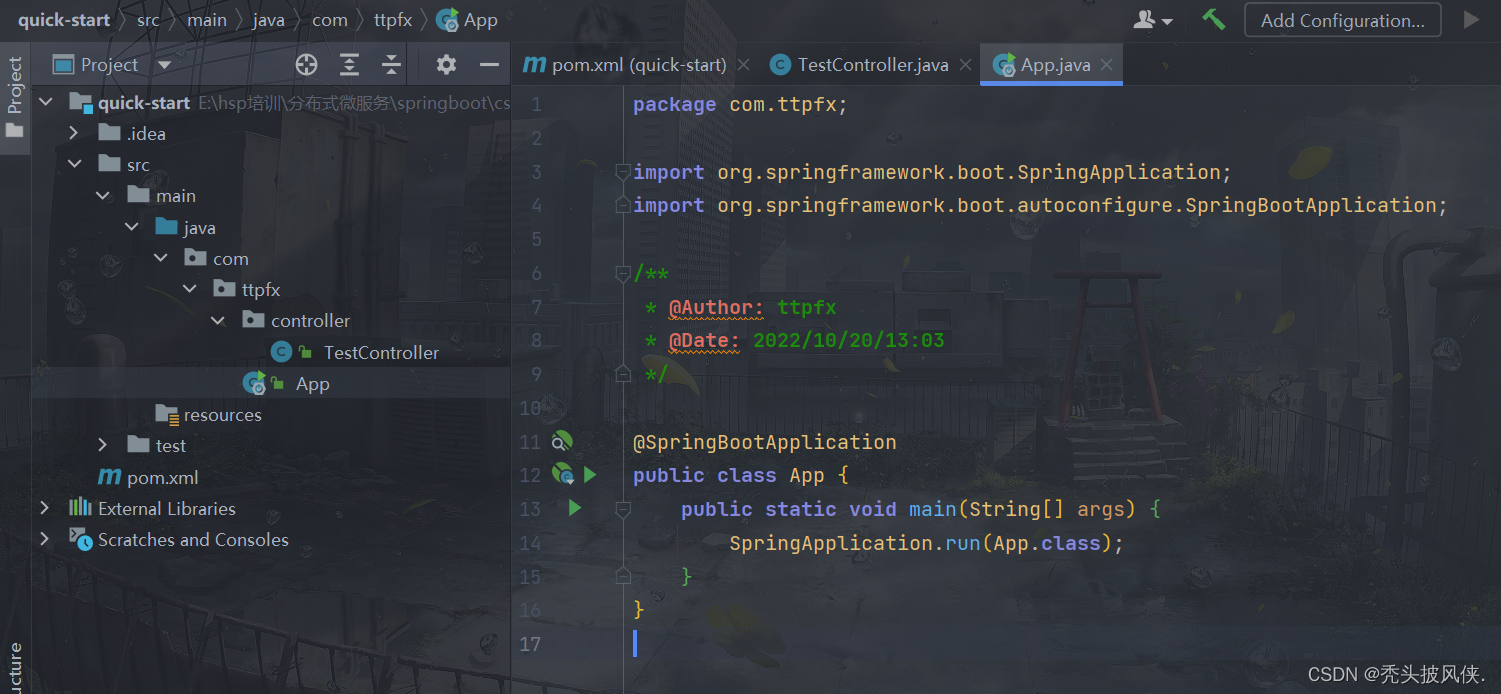Click quick-start in breadcrumb bar

[x=64, y=20]
